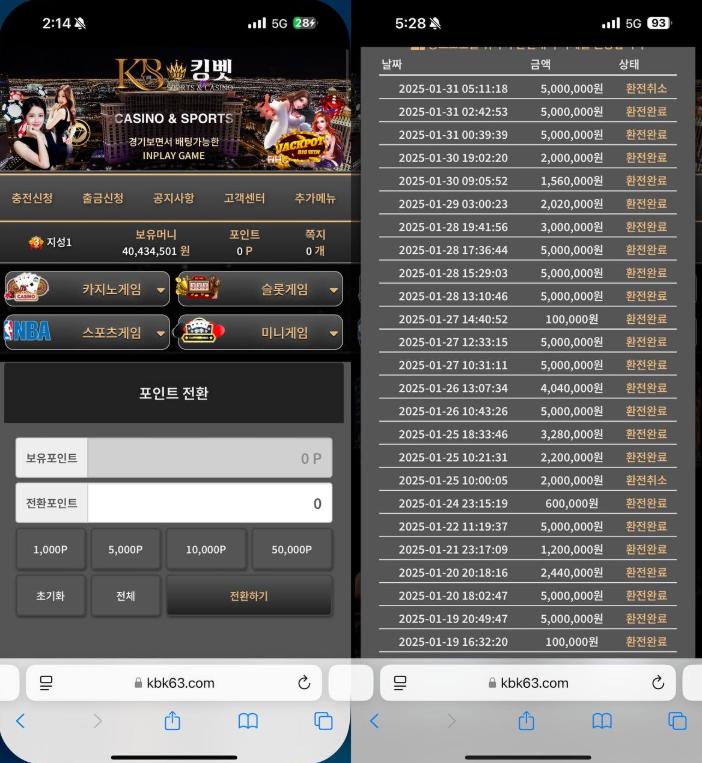
Task: Tap the 600,000원 amount cell
Action: pyautogui.click(x=572, y=503)
